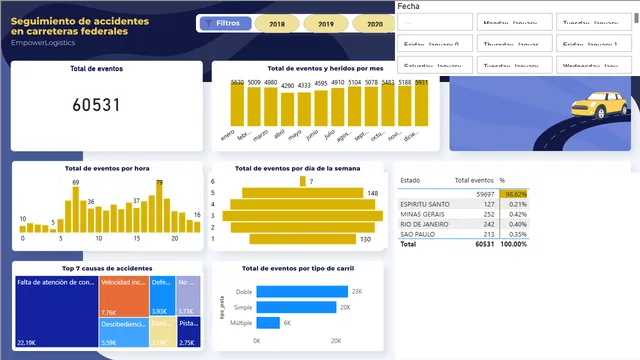Sort the table by the % column header
The height and width of the screenshot is (360, 640).
coord(502,180)
